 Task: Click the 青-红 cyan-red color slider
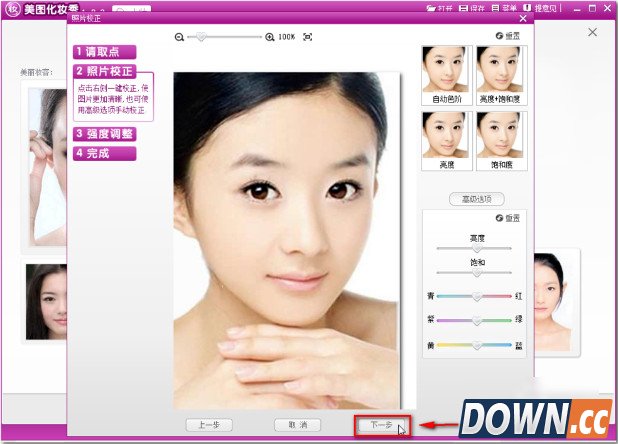click(x=476, y=296)
